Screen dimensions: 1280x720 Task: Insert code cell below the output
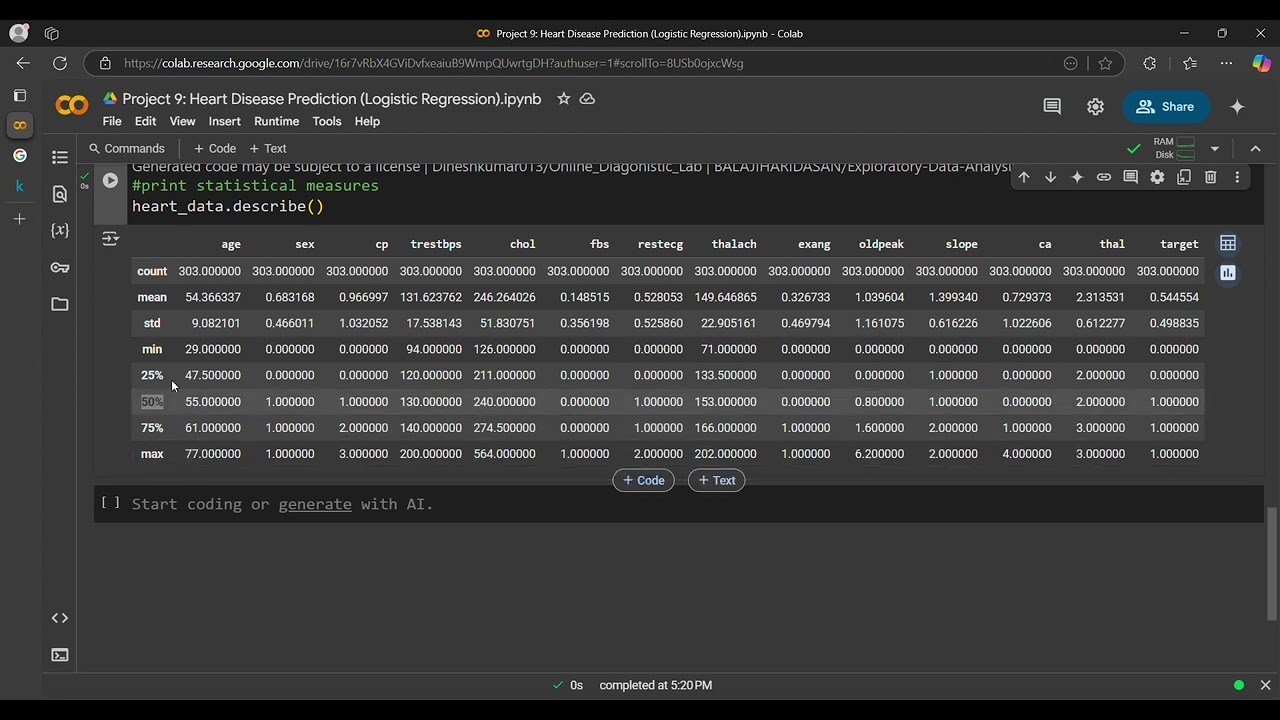643,480
